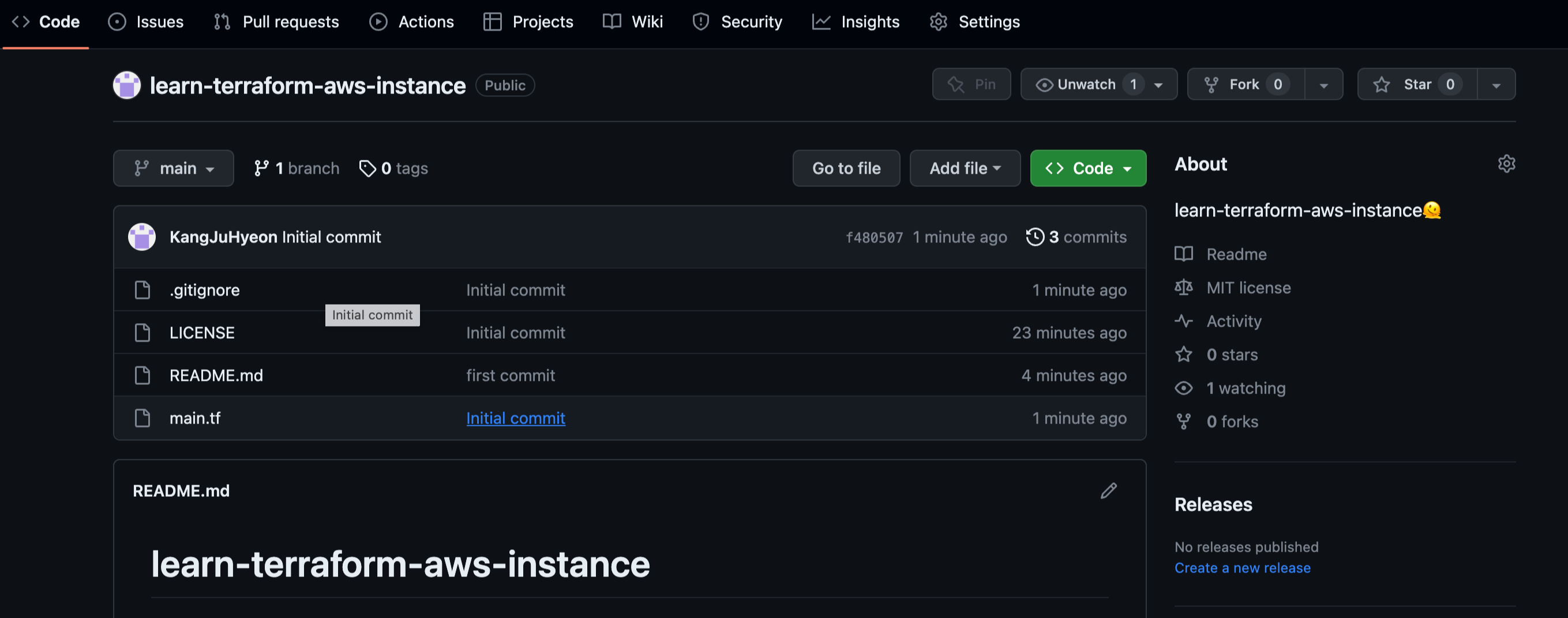
Task: Edit README with the pencil icon
Action: pos(1108,490)
